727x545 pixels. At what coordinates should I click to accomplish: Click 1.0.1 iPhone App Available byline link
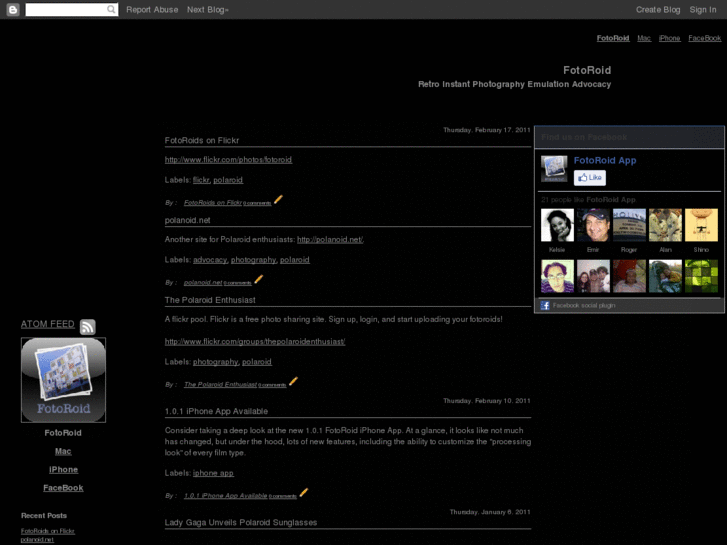click(226, 496)
